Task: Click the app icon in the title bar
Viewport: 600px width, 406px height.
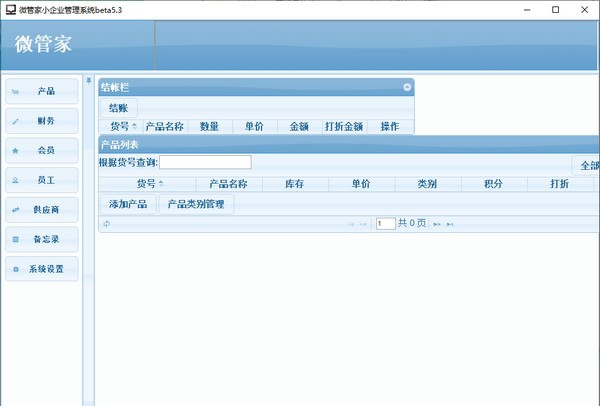Action: click(x=11, y=10)
